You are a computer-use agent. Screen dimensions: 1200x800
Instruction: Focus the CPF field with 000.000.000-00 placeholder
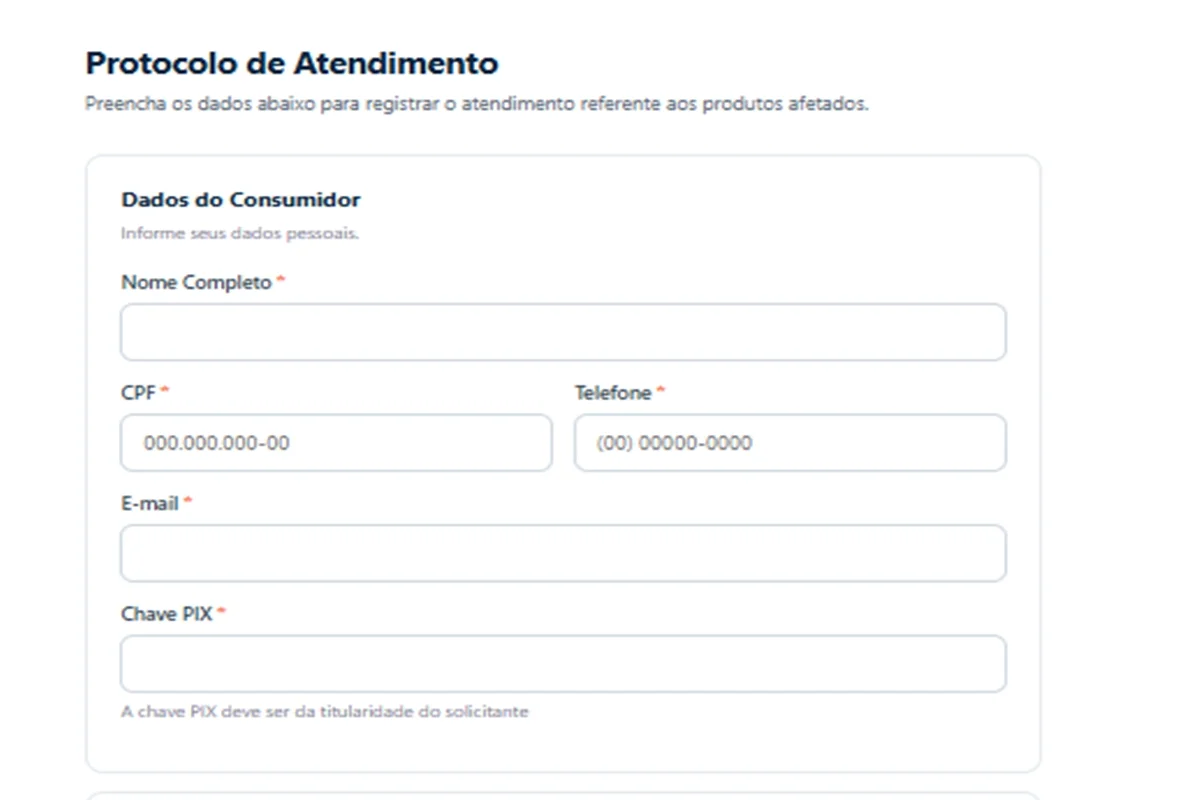click(336, 443)
